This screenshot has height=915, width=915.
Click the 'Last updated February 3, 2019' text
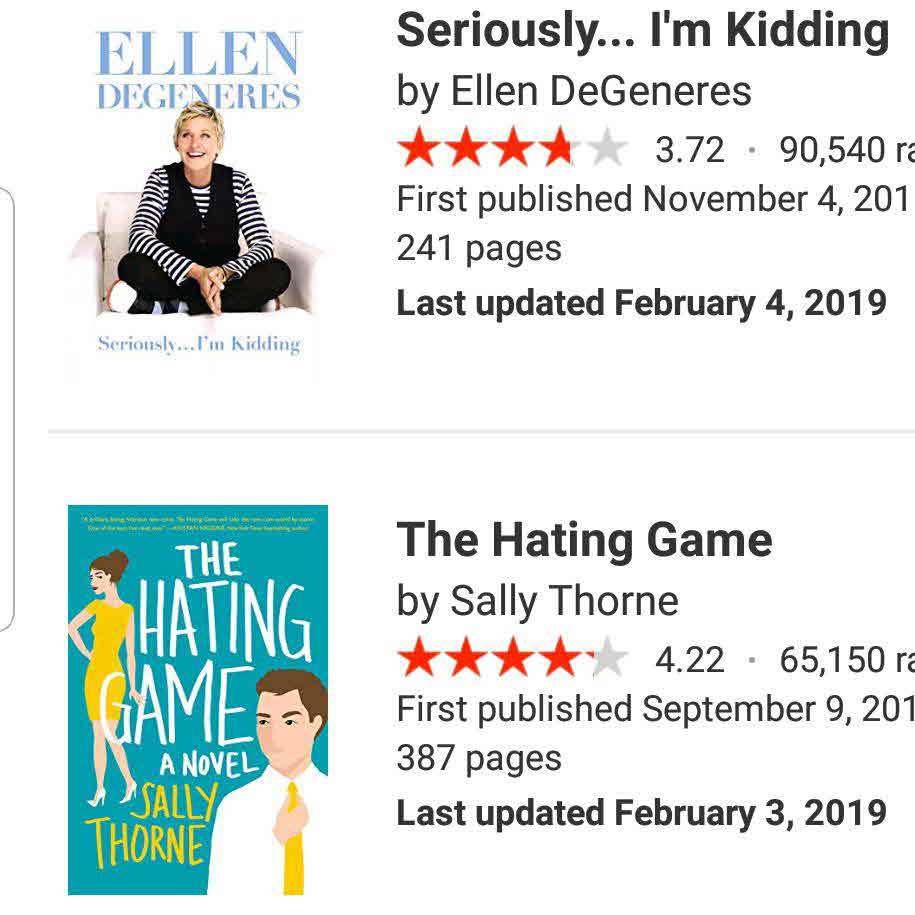641,812
